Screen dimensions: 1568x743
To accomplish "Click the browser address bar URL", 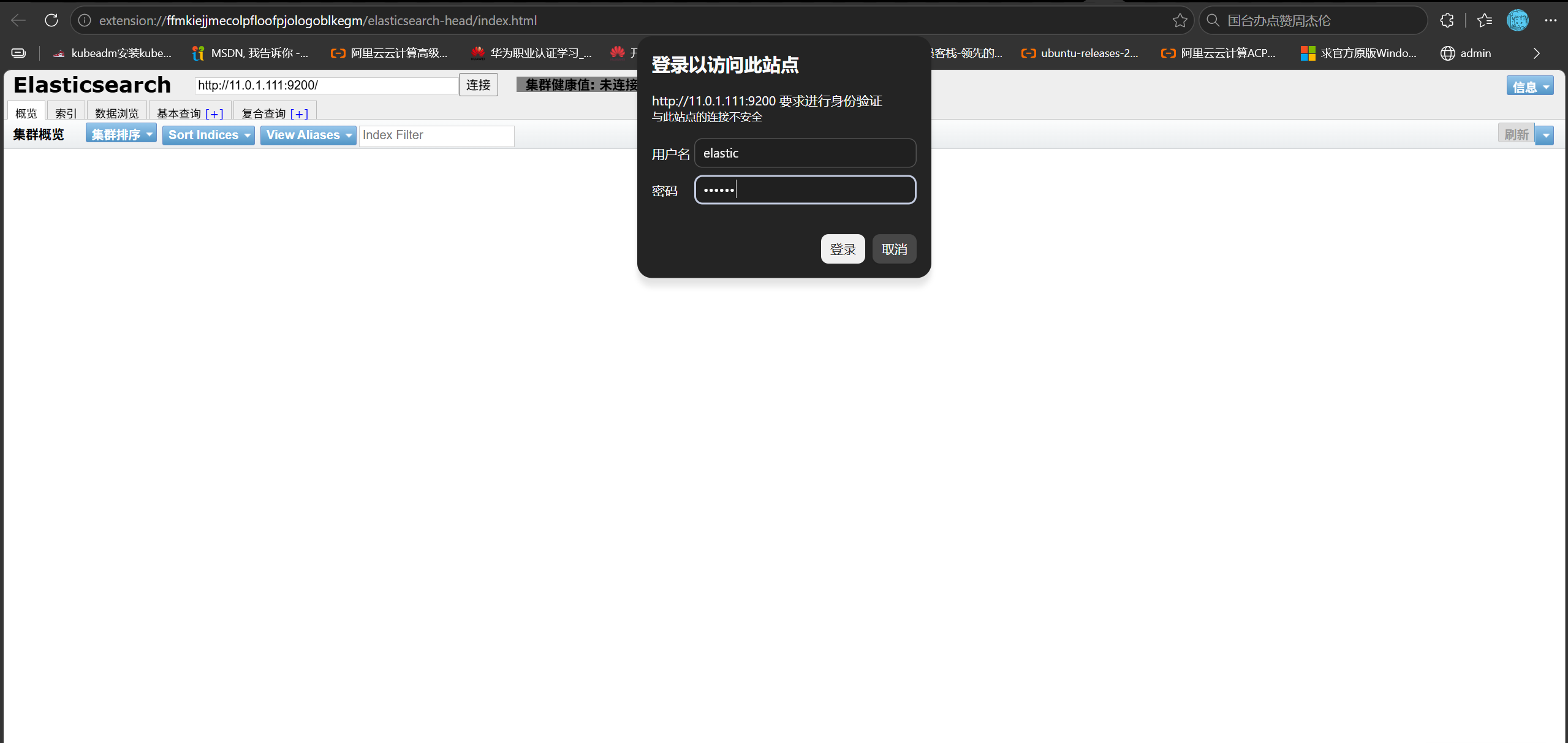I will coord(318,20).
